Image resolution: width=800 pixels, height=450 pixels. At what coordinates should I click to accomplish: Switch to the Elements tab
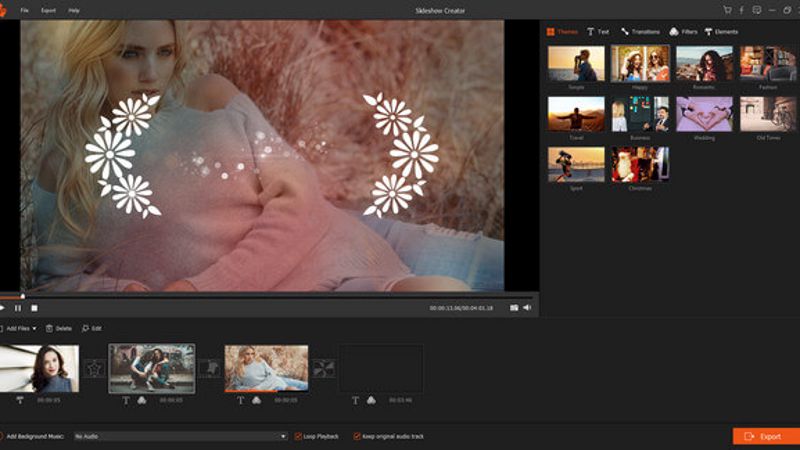click(721, 32)
